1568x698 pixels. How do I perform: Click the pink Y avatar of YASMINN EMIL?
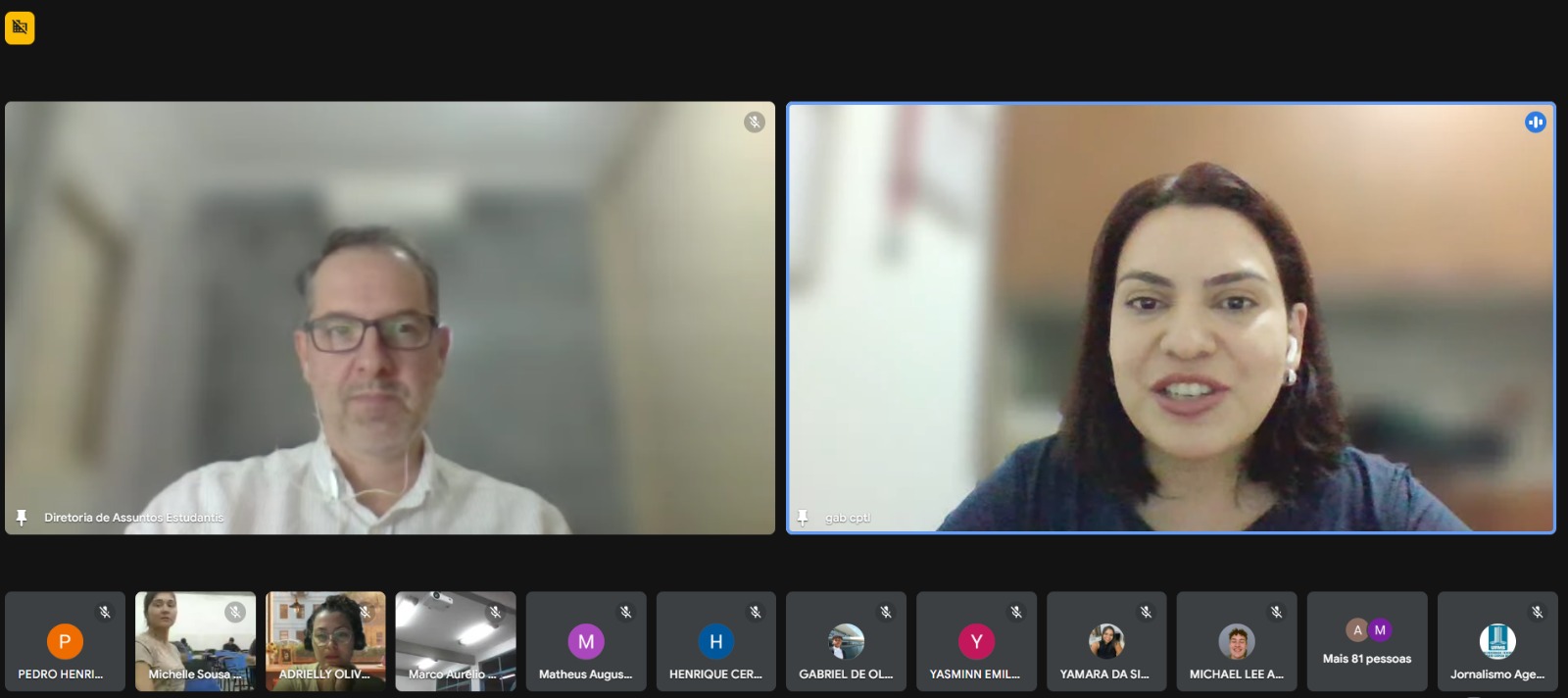[x=976, y=642]
